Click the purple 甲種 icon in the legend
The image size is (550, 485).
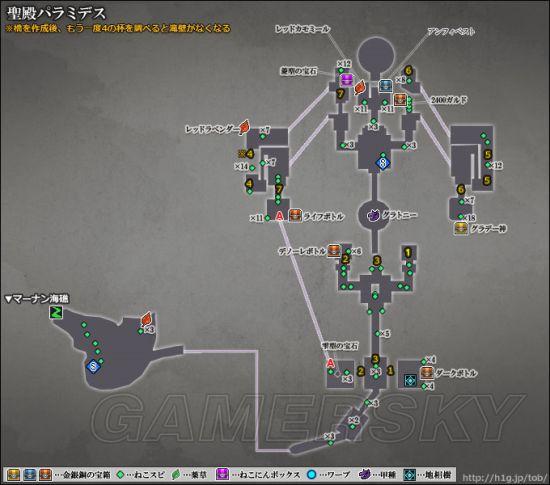[x=365, y=474]
